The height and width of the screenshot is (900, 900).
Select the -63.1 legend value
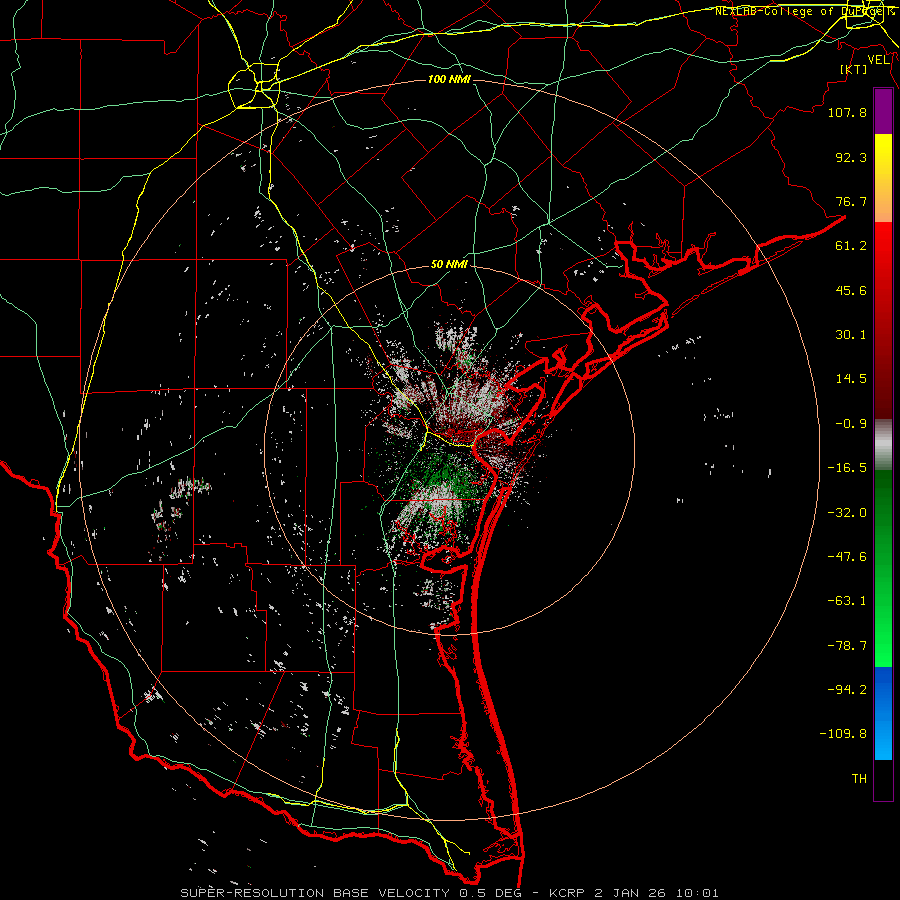coord(847,601)
